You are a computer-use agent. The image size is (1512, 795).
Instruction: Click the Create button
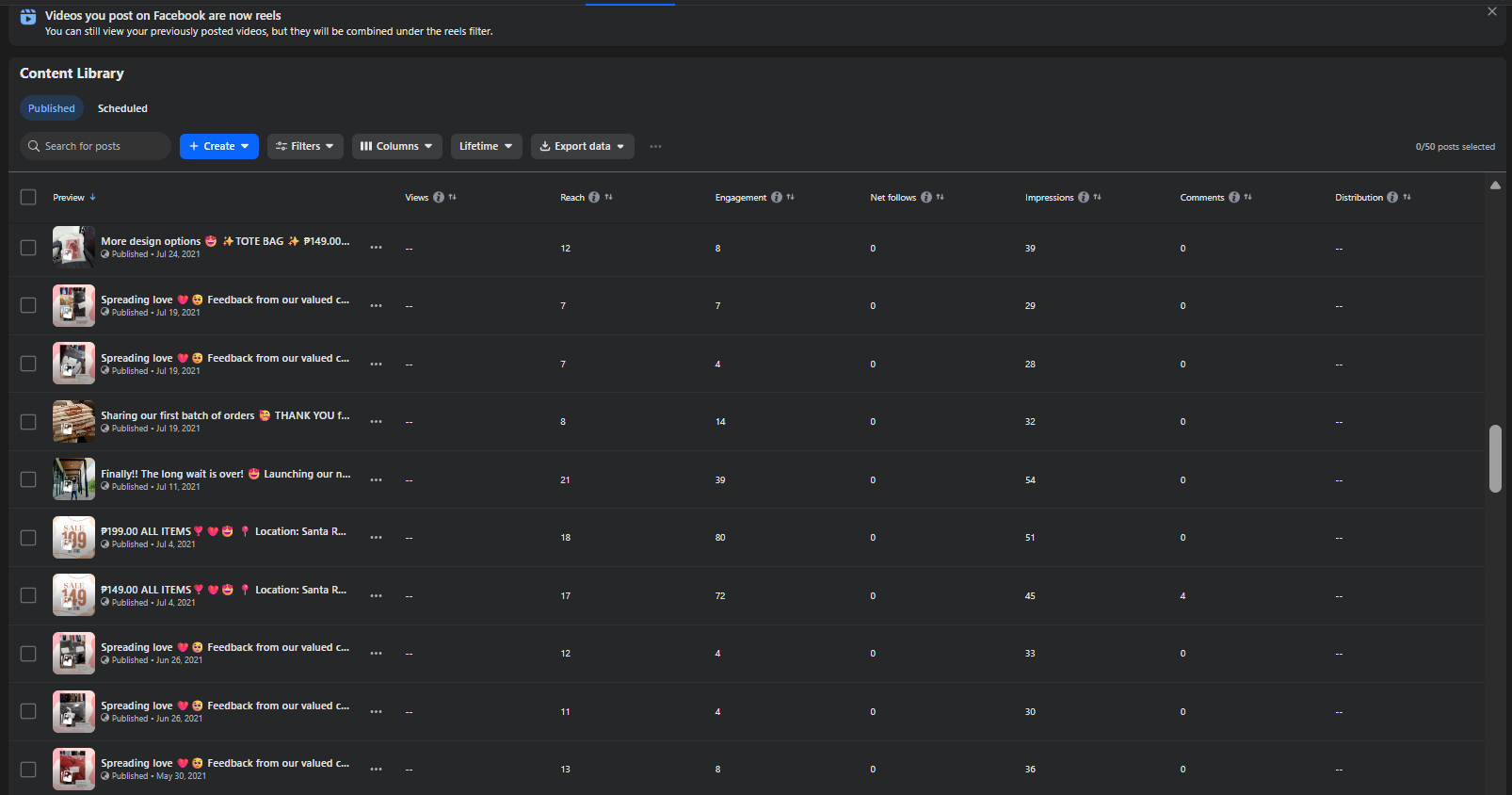point(218,147)
